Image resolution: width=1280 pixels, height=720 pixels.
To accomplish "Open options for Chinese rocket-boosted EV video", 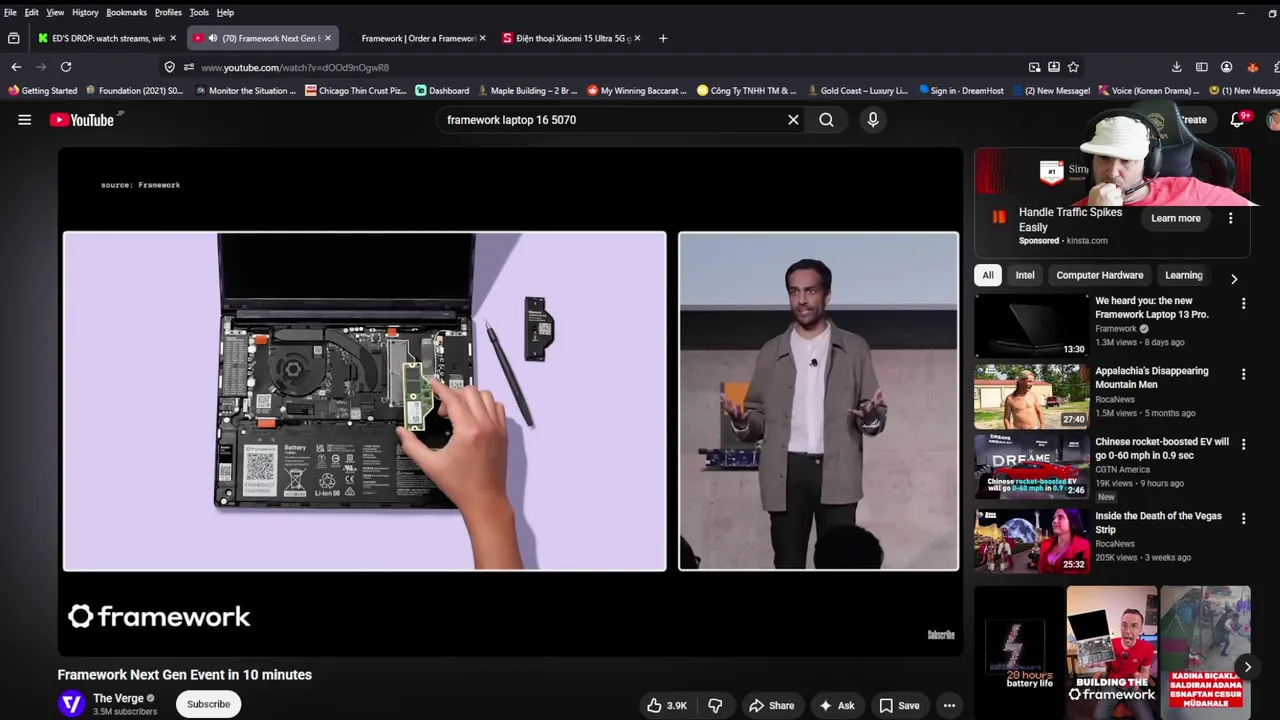I will coord(1243,444).
